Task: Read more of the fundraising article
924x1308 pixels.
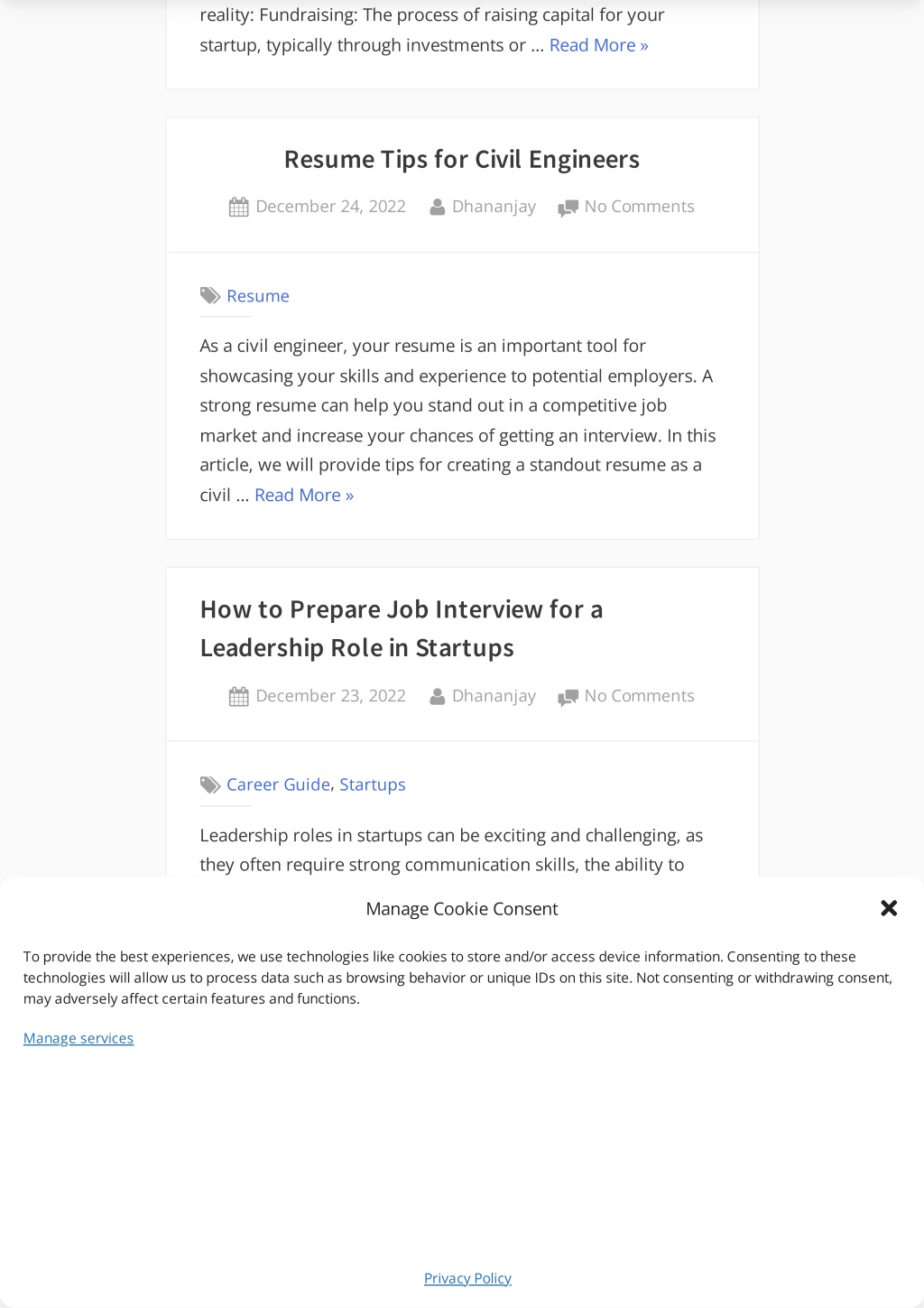Action: point(599,45)
